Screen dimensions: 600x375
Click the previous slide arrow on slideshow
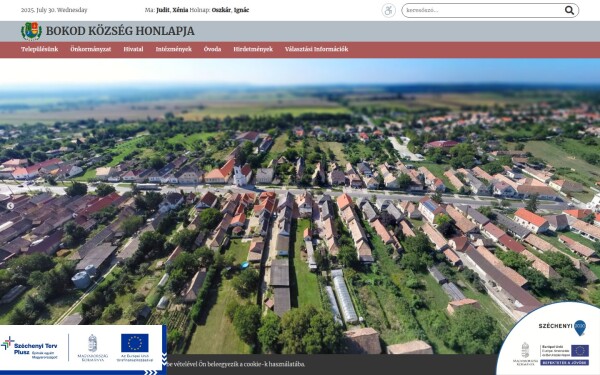click(x=10, y=206)
